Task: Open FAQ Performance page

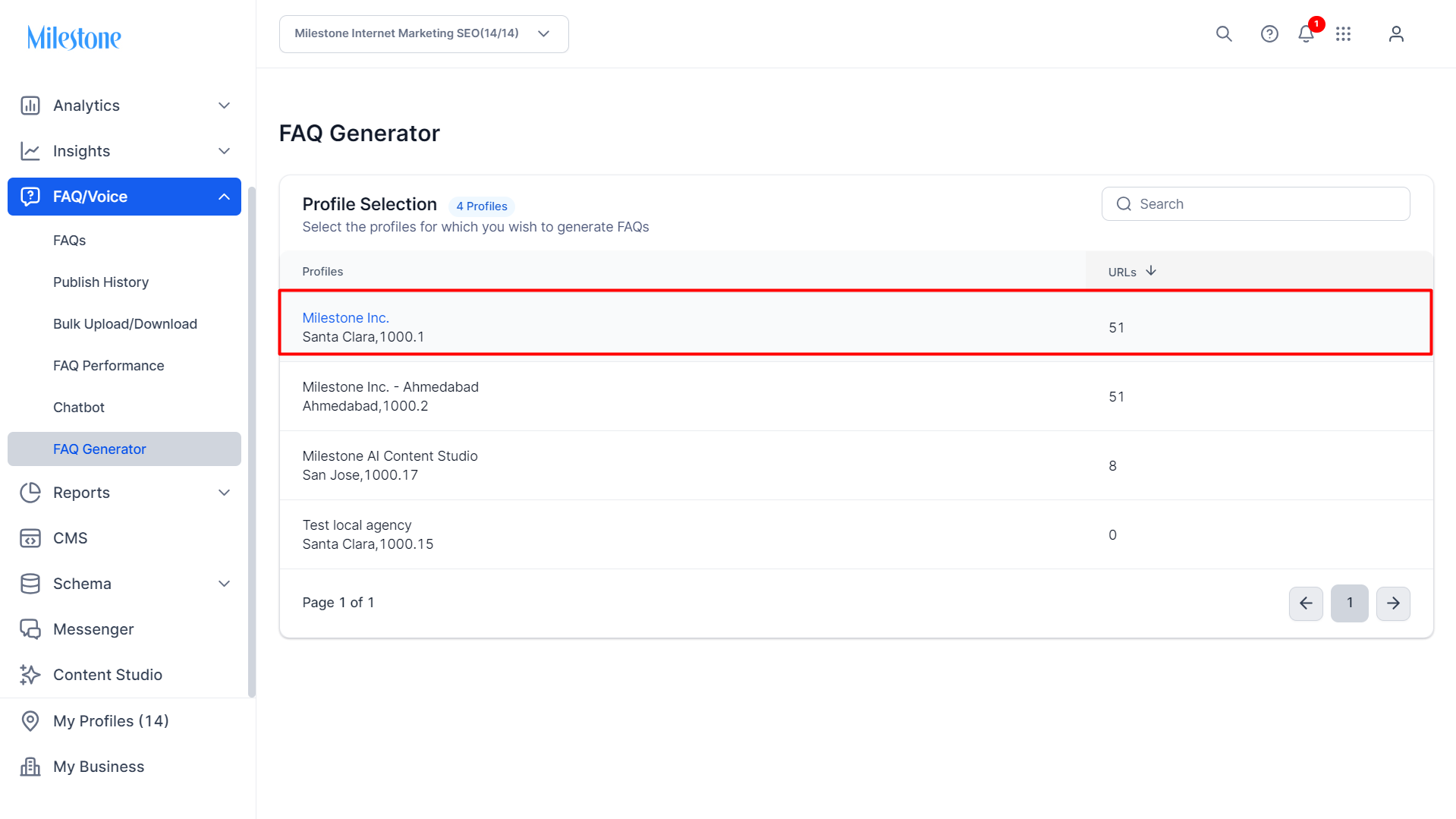Action: tap(108, 366)
